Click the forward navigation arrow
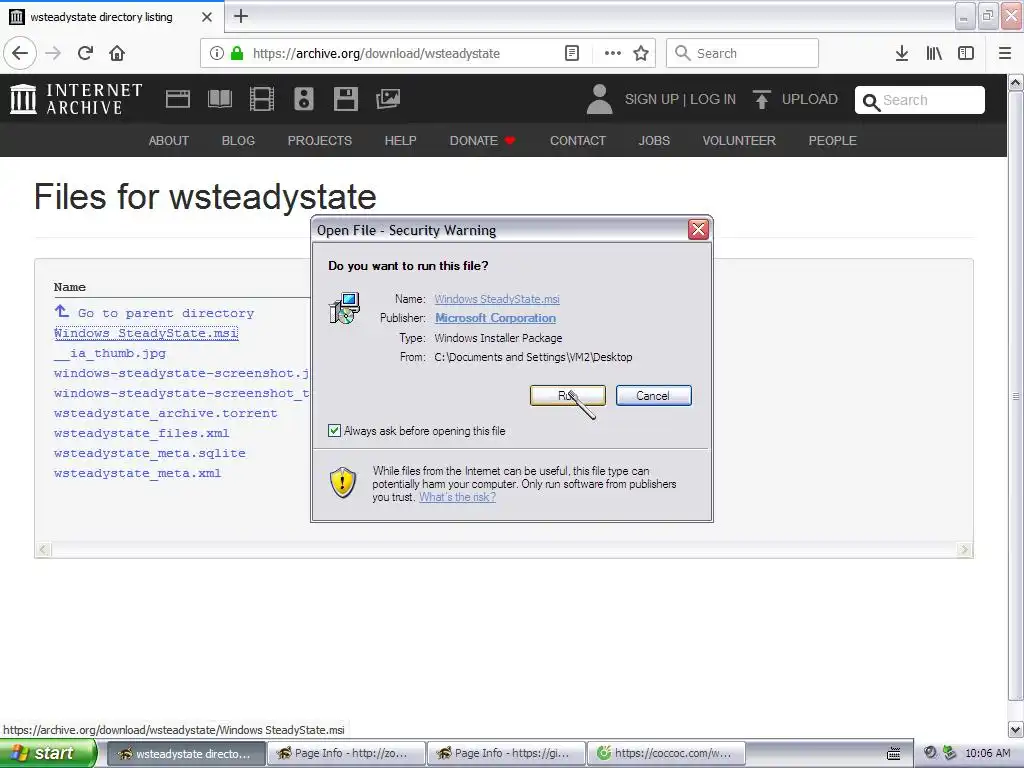The image size is (1024, 768). [x=53, y=53]
